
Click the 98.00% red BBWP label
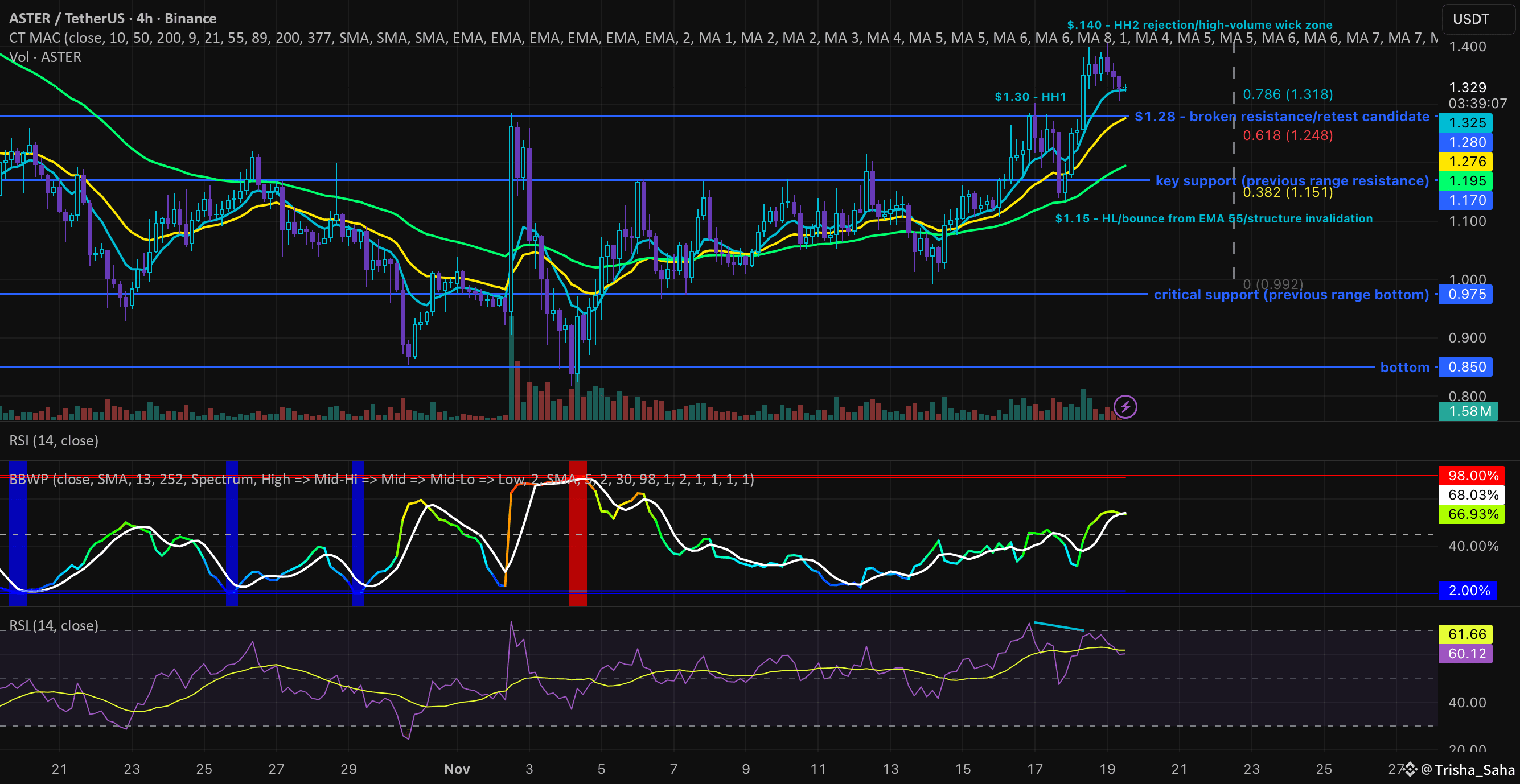click(x=1473, y=476)
